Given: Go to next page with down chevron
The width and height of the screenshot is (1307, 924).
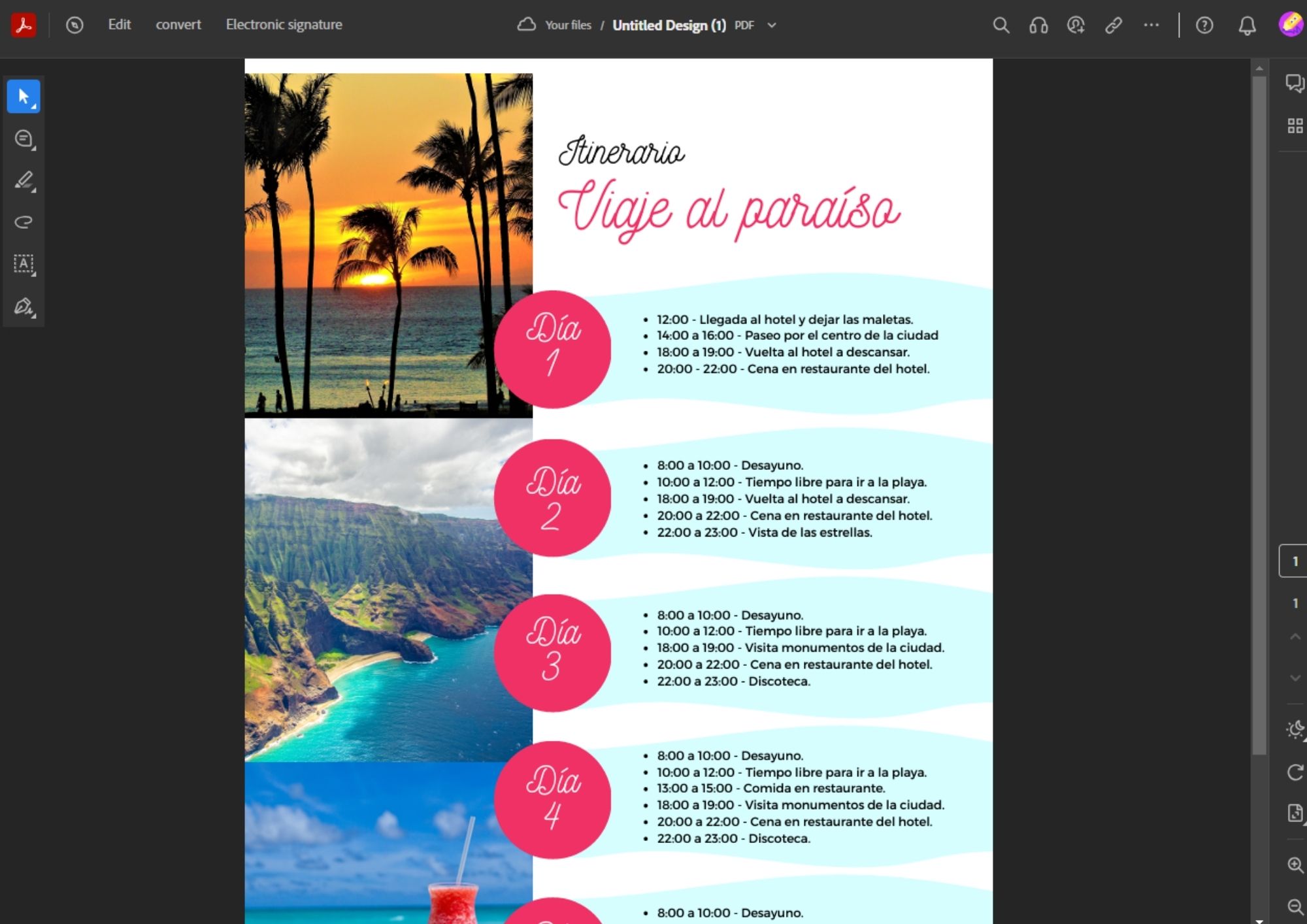Looking at the screenshot, I should click(x=1295, y=678).
